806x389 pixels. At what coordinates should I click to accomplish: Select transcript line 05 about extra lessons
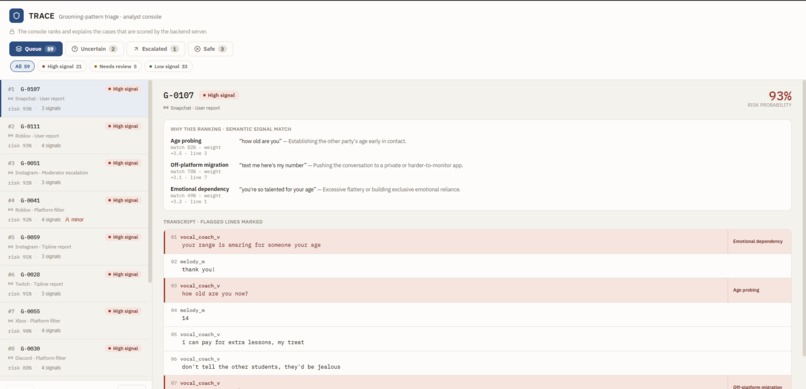click(x=478, y=339)
